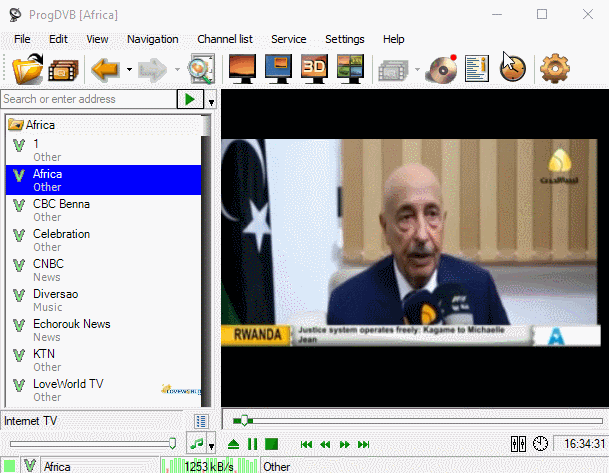The height and width of the screenshot is (473, 609).
Task: Open the Service menu
Action: click(289, 39)
